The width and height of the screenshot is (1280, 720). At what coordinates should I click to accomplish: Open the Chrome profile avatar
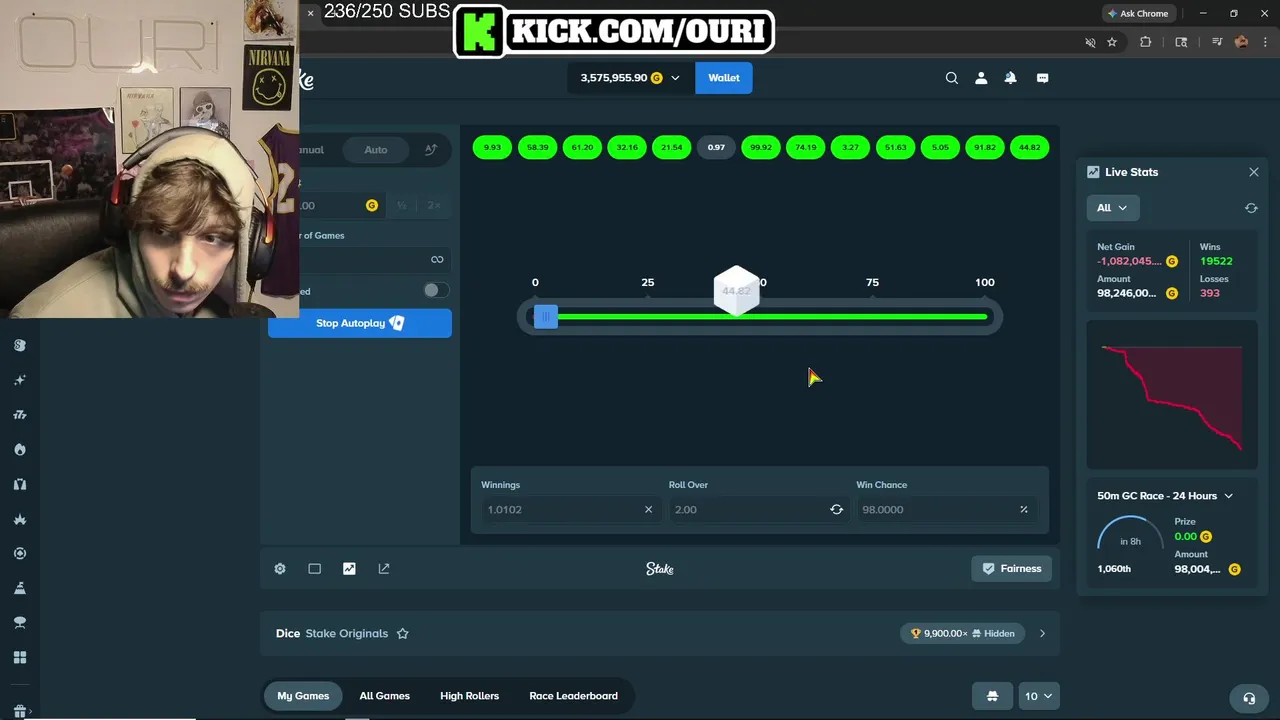click(x=1242, y=42)
